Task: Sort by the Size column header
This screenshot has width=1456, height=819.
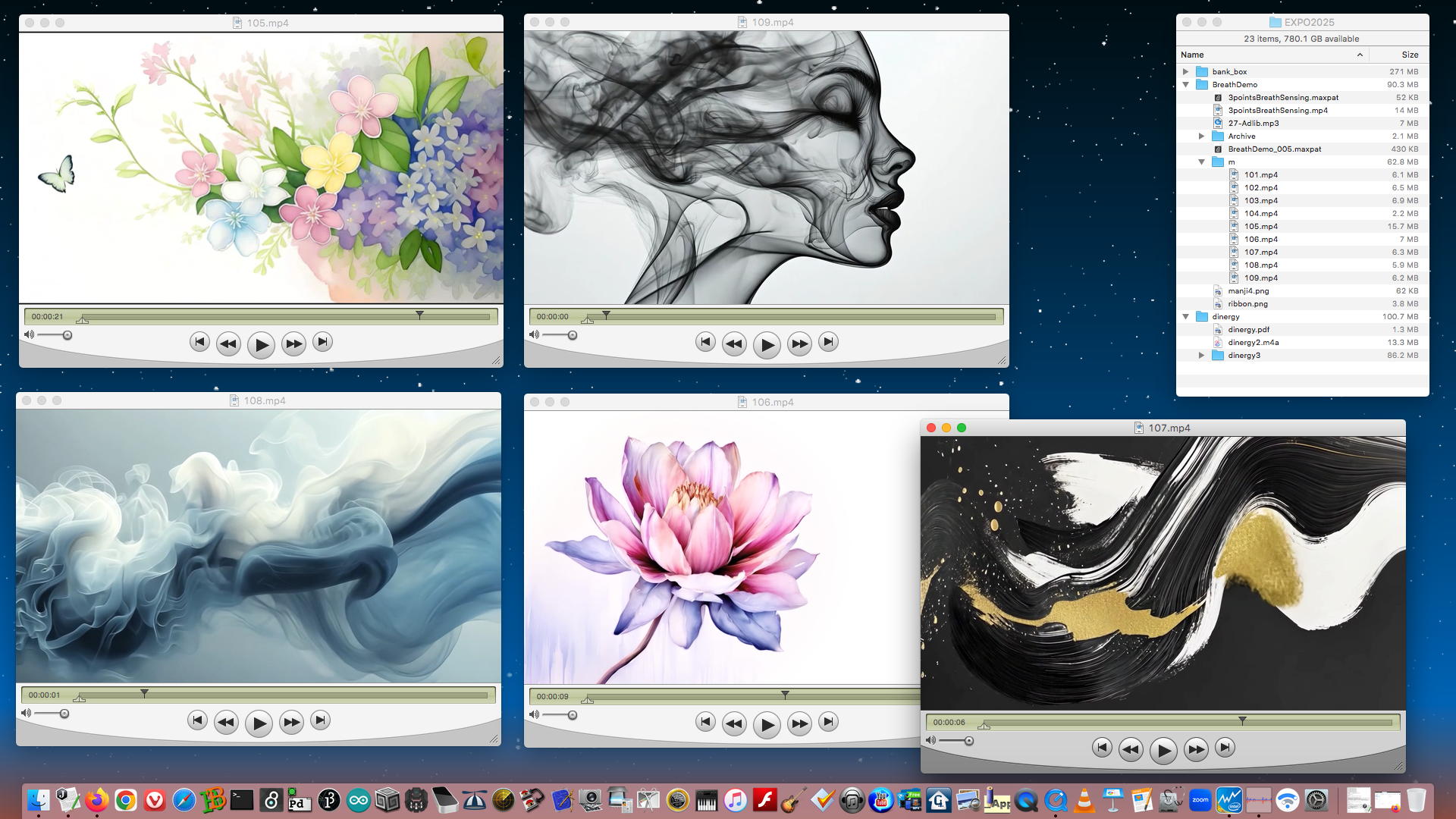Action: (1410, 55)
